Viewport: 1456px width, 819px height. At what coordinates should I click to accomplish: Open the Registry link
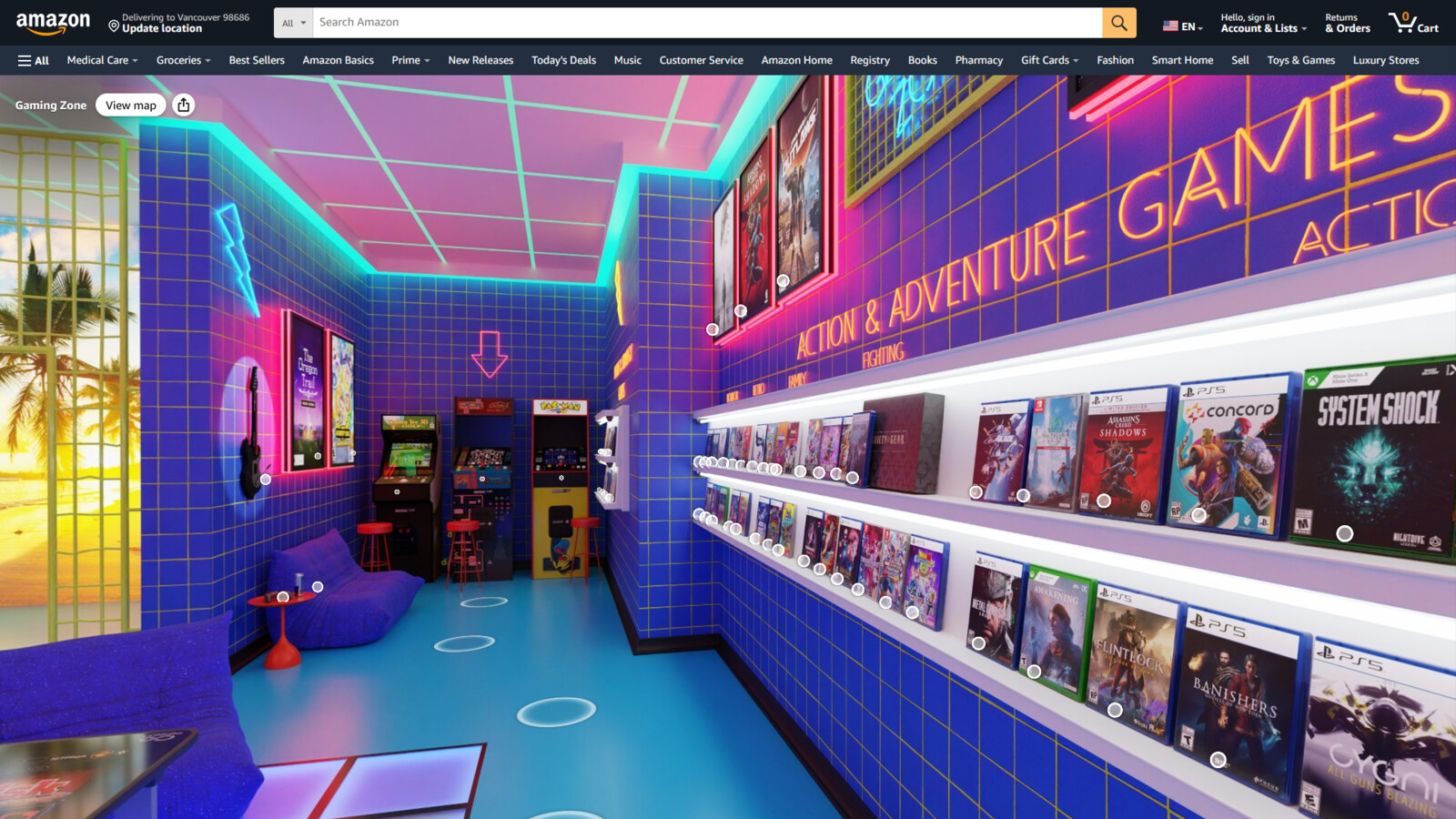click(870, 60)
